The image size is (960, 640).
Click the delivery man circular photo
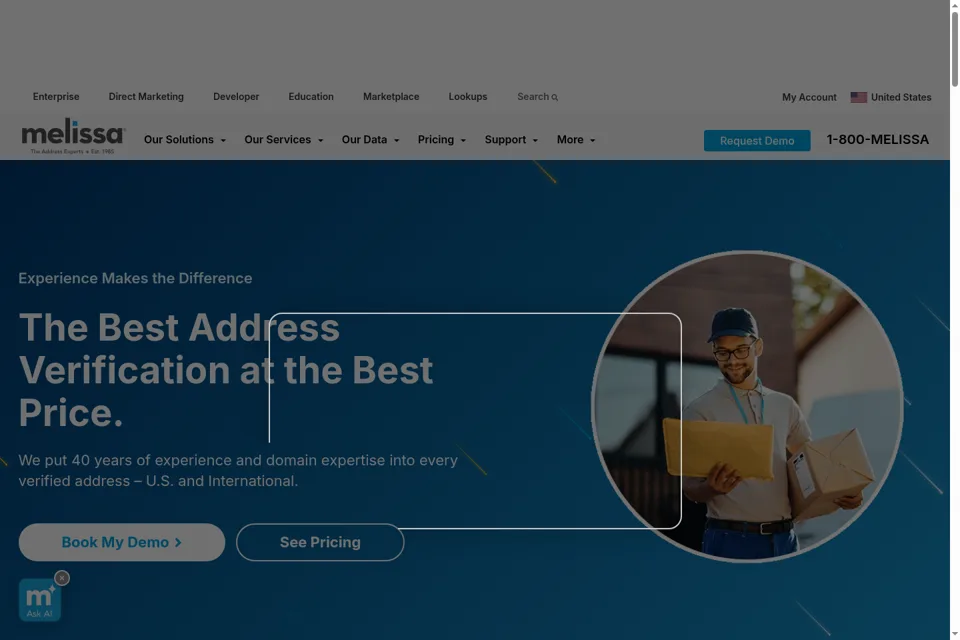pyautogui.click(x=747, y=406)
